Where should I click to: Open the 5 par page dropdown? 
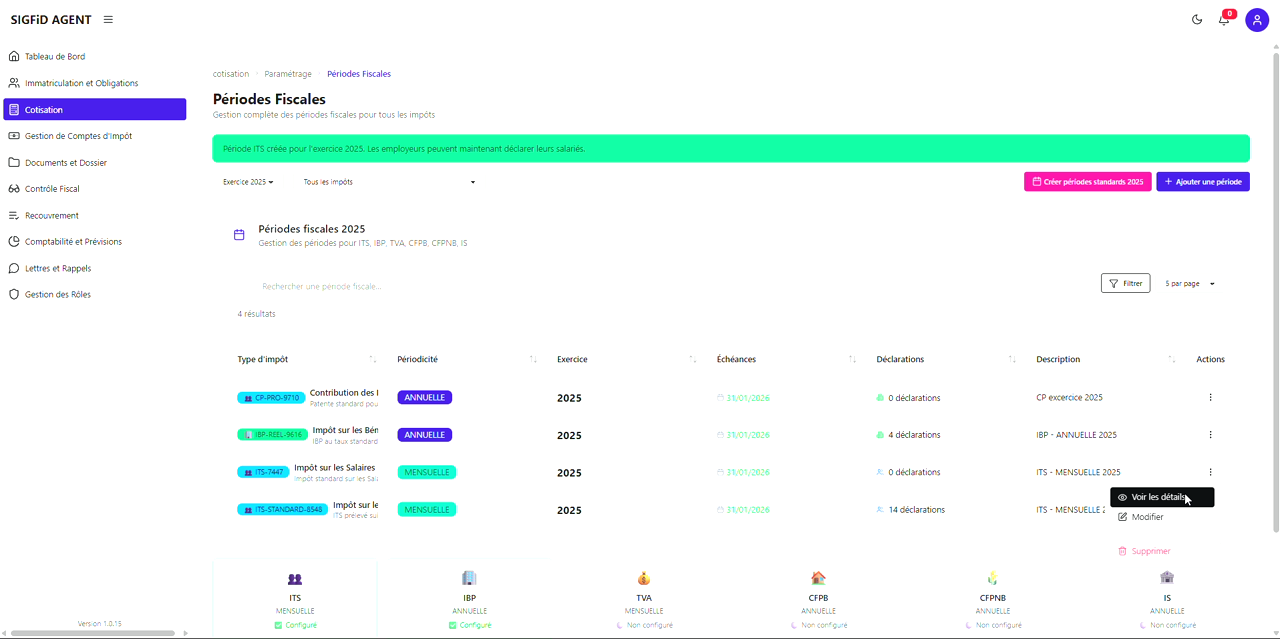(x=1188, y=283)
